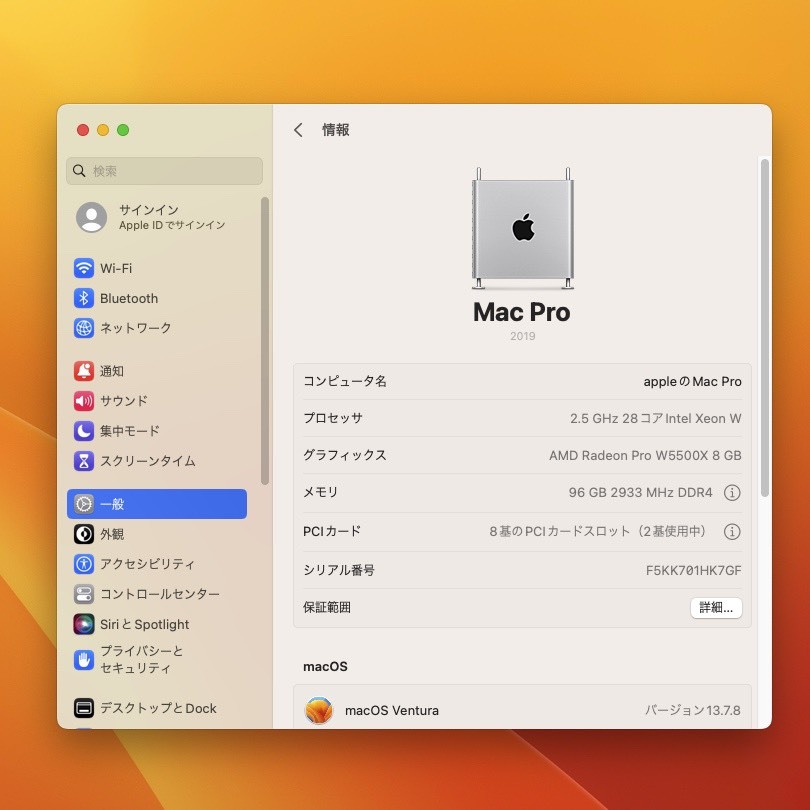Viewport: 810px width, 810px height.
Task: Click the 'グラフィックス' row label
Action: (x=345, y=455)
